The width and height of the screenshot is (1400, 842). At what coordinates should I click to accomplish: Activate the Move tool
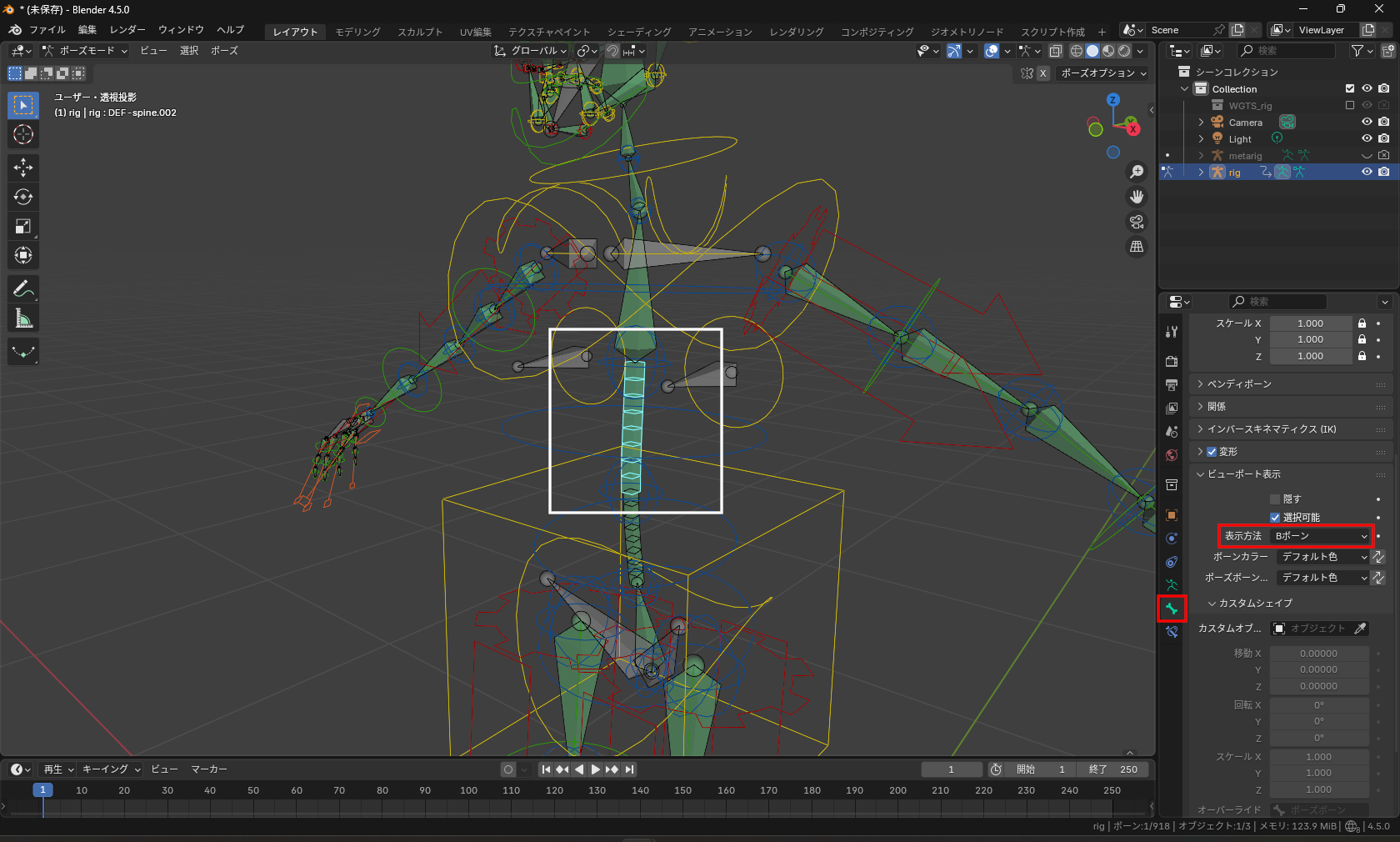[x=23, y=168]
